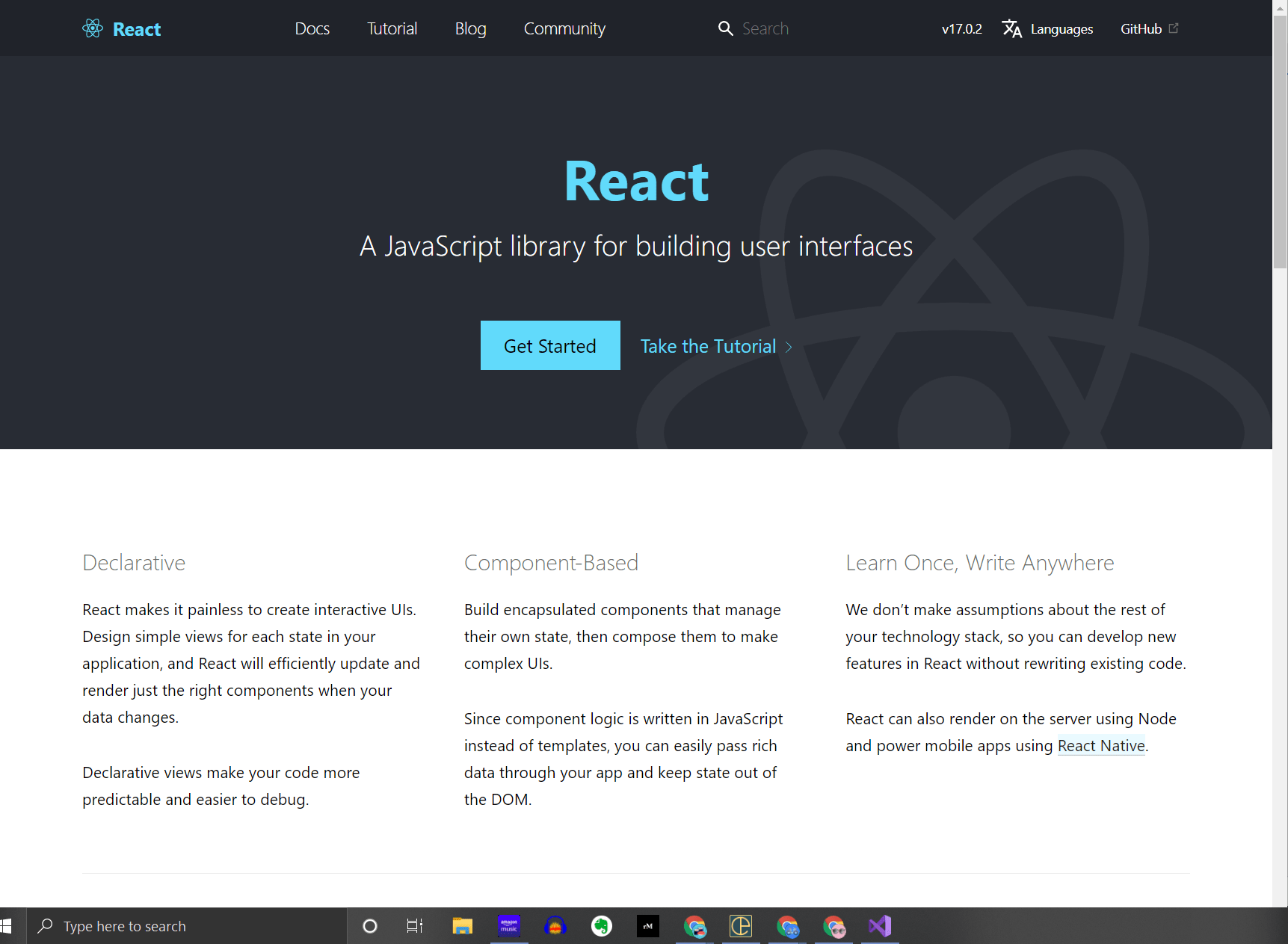Click the Declarative heading
Screen dimensions: 1288x944
tap(134, 563)
